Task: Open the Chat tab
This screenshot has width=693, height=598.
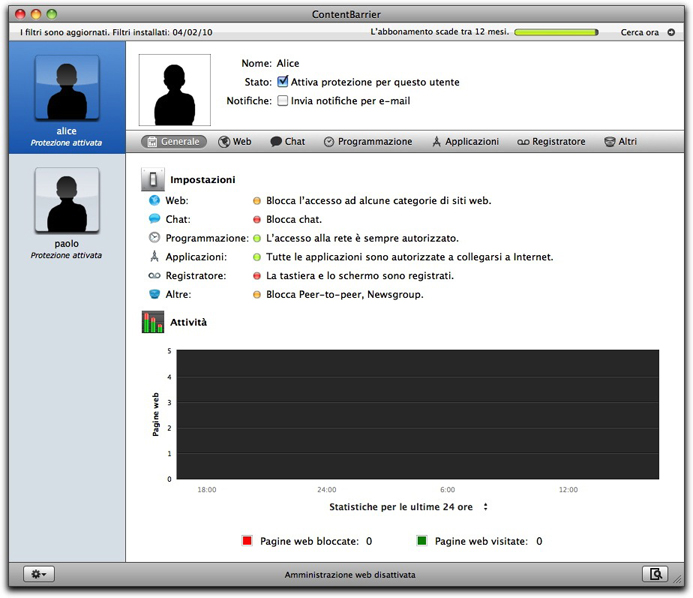Action: (x=287, y=141)
